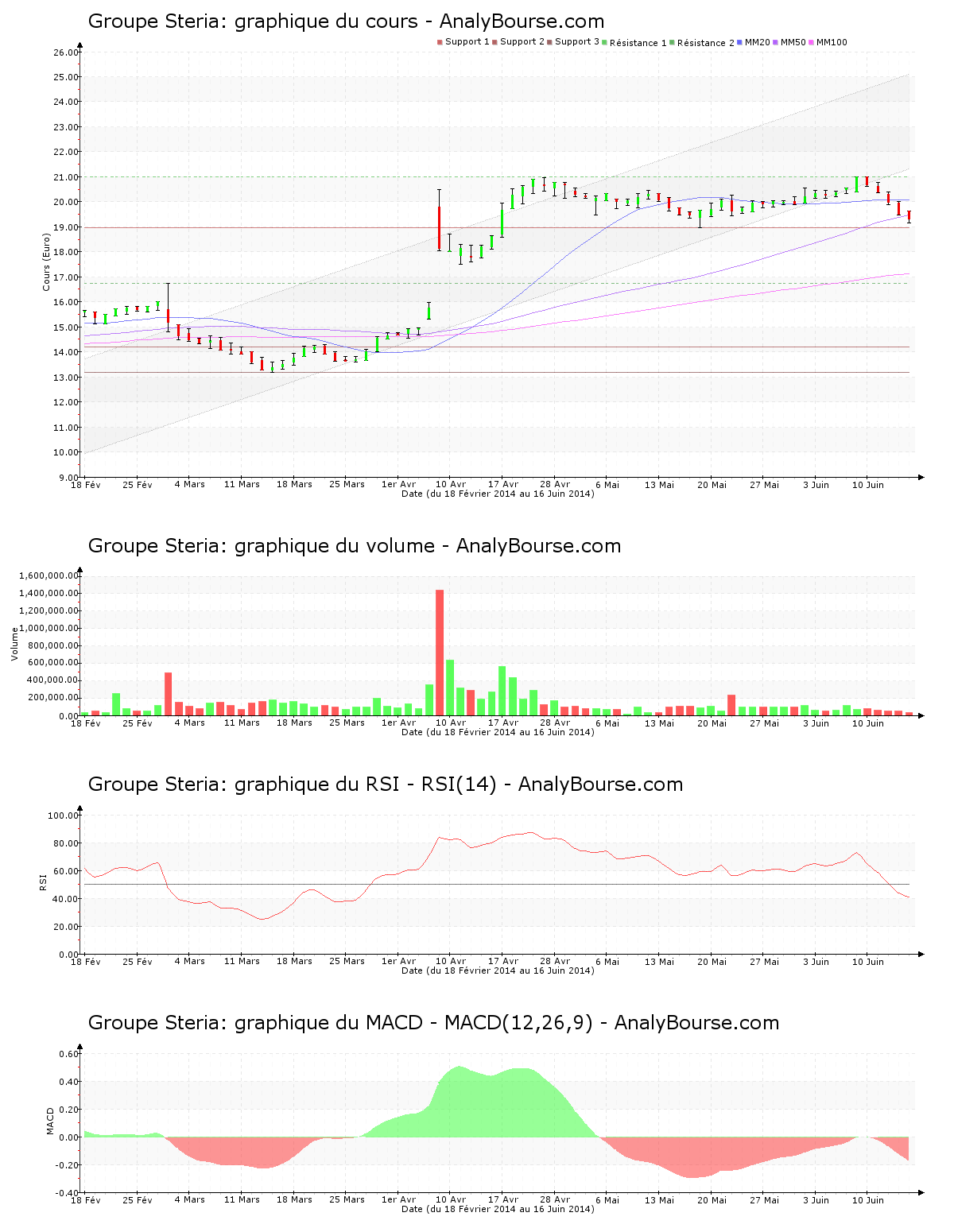Click the tallest red volume bar
This screenshot has width=954, height=1232.
click(x=440, y=653)
